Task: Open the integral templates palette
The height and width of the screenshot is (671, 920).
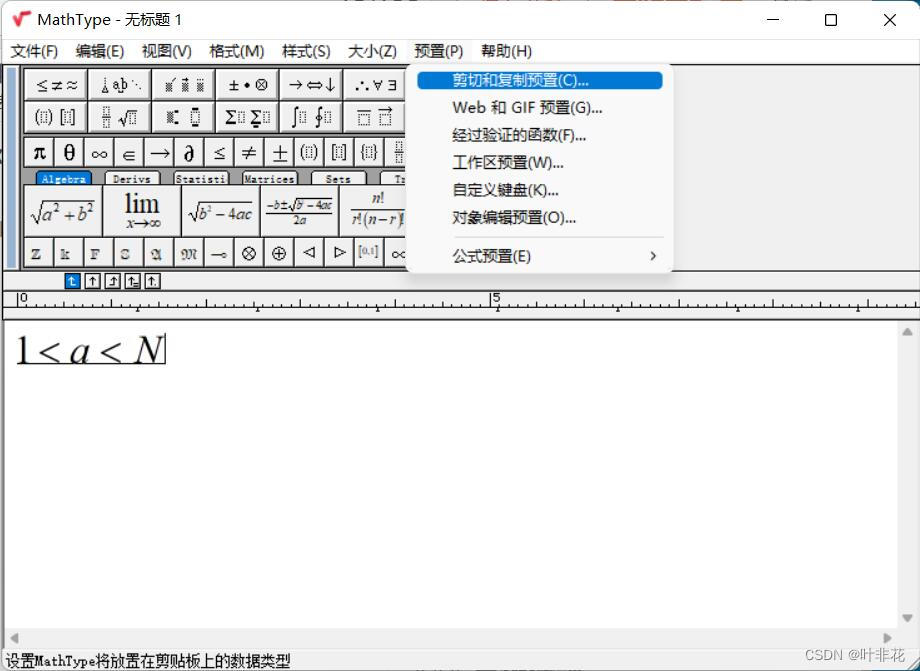Action: point(311,117)
